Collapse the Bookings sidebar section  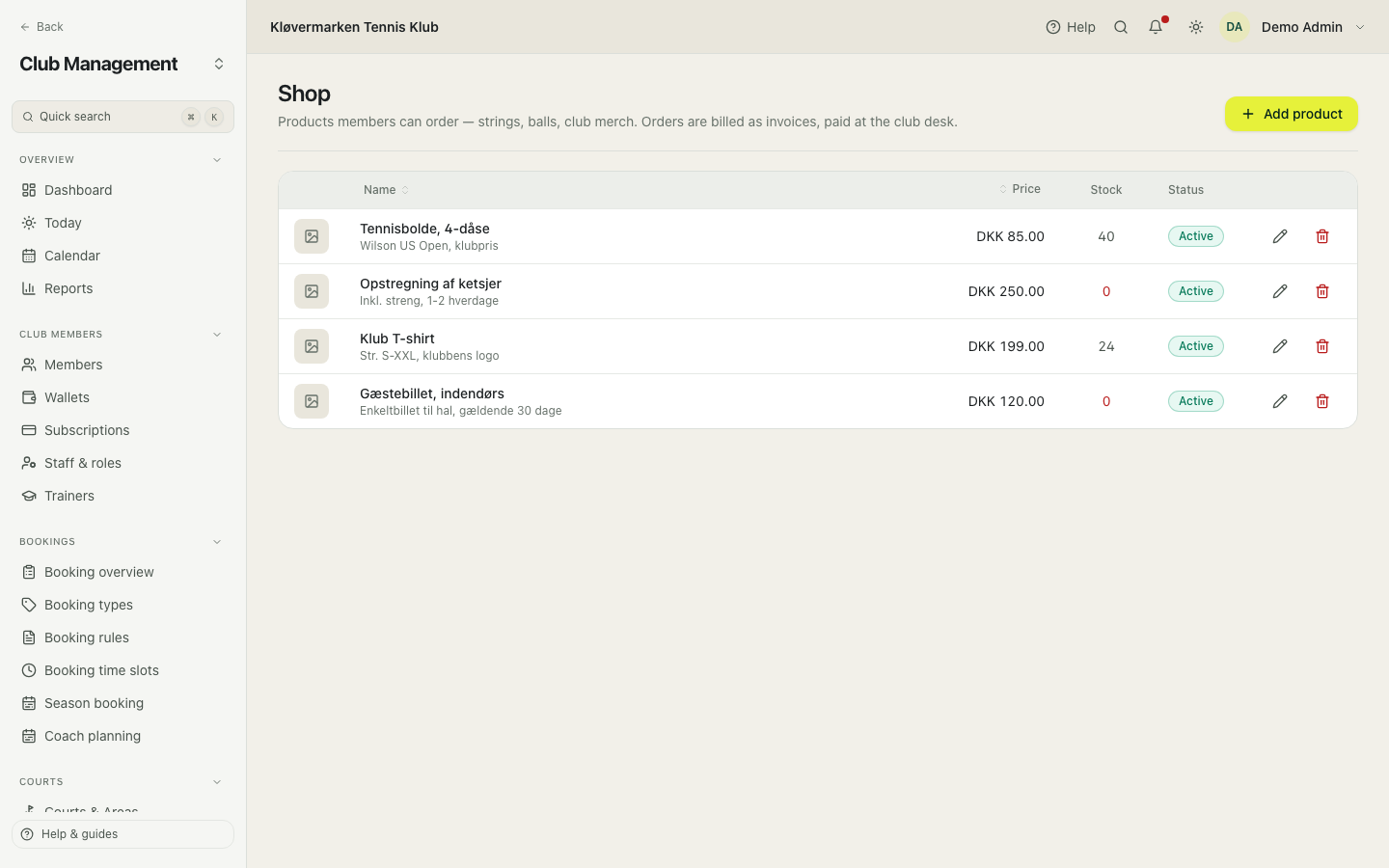tap(217, 542)
